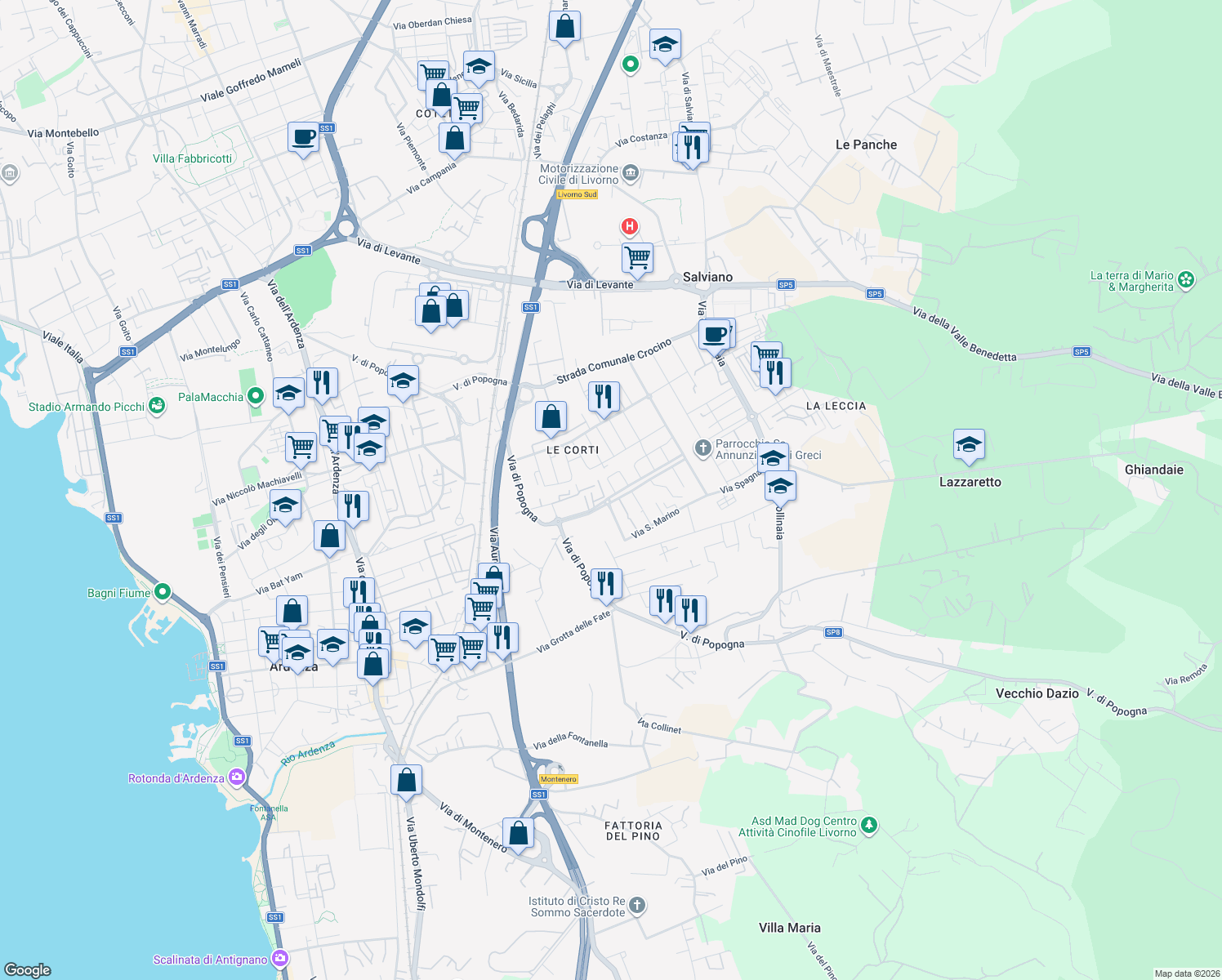Click the hospital H marker near Motorizzazione Civile
The image size is (1222, 980).
pyautogui.click(x=629, y=226)
